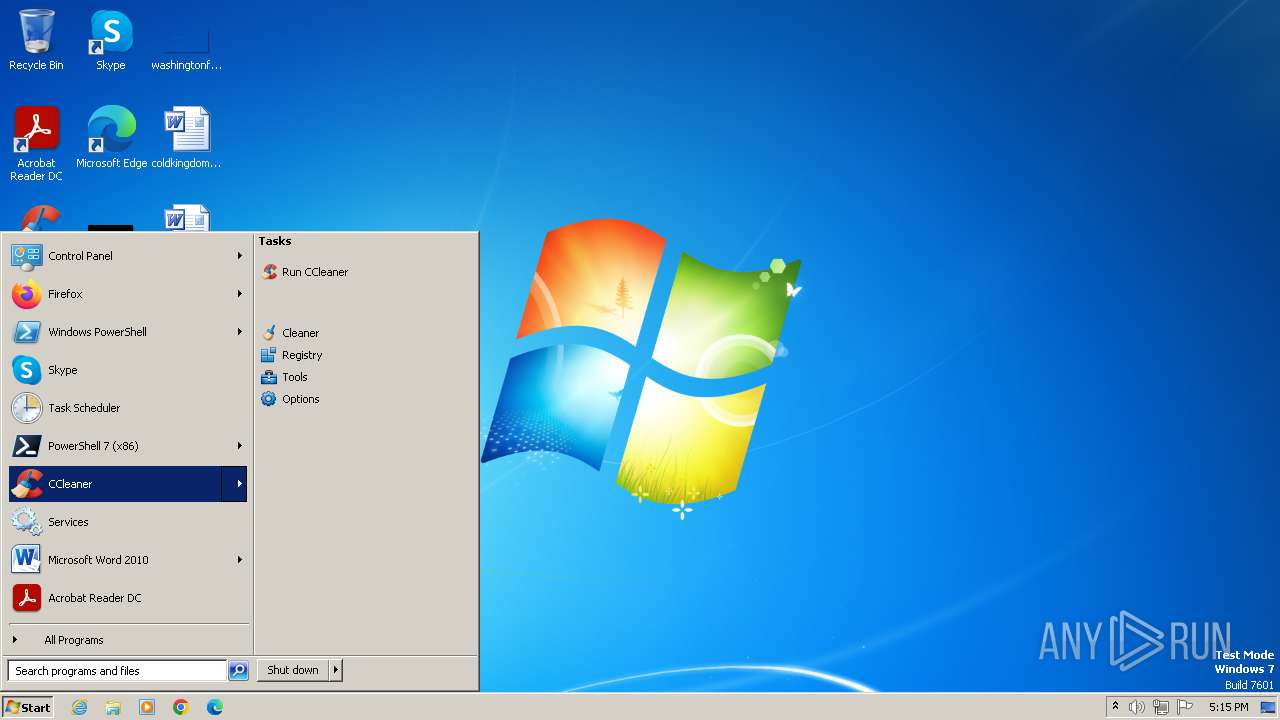Select CCleaner icon in Start menu

(27, 484)
